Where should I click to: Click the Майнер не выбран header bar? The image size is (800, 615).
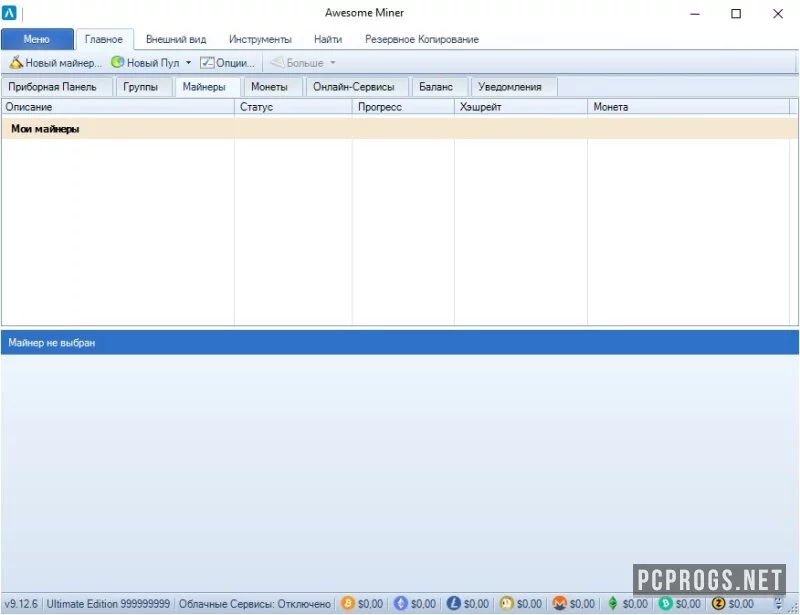coord(399,342)
